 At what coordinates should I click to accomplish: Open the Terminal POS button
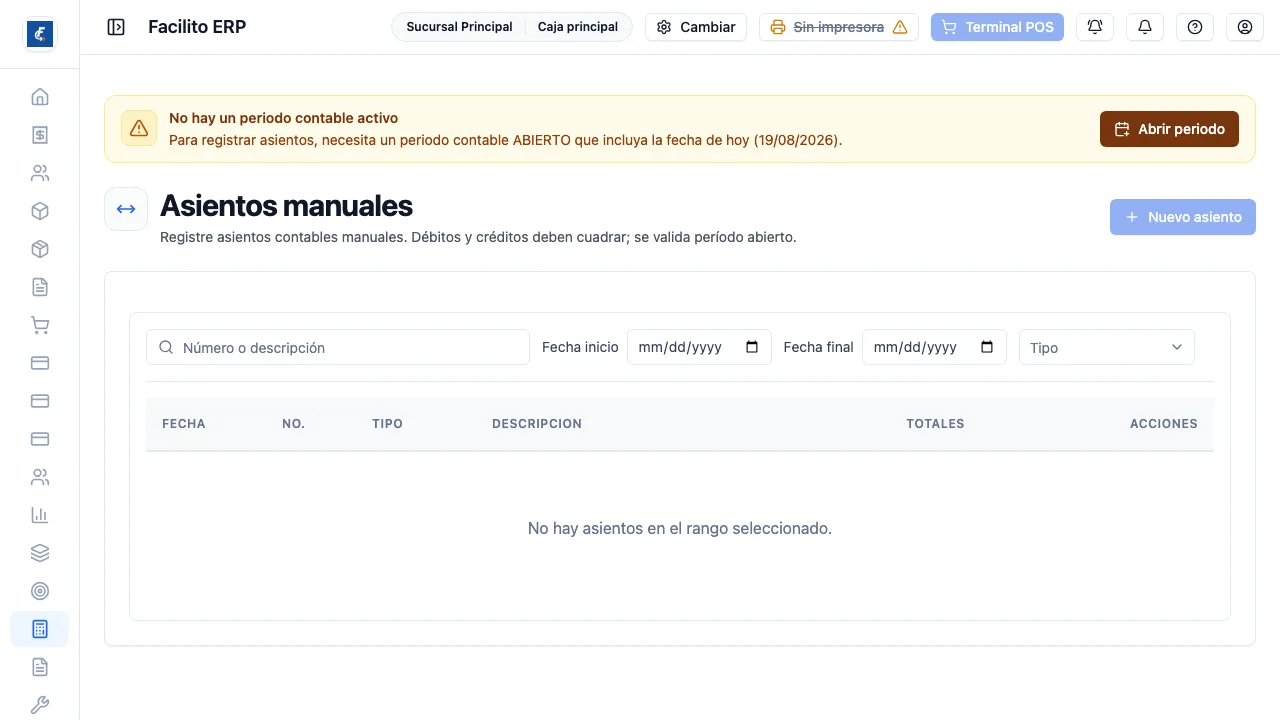997,27
